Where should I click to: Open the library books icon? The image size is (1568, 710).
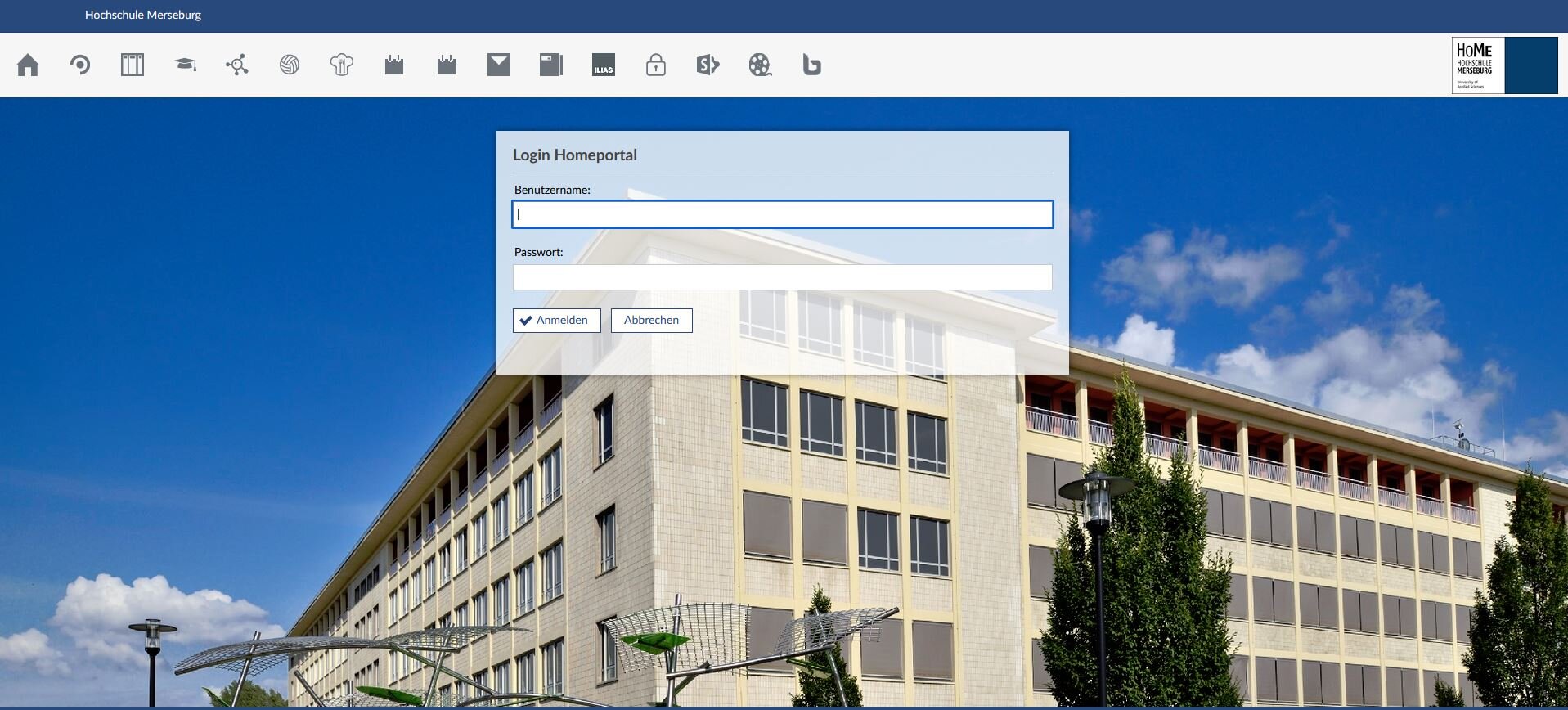pyautogui.click(x=133, y=65)
